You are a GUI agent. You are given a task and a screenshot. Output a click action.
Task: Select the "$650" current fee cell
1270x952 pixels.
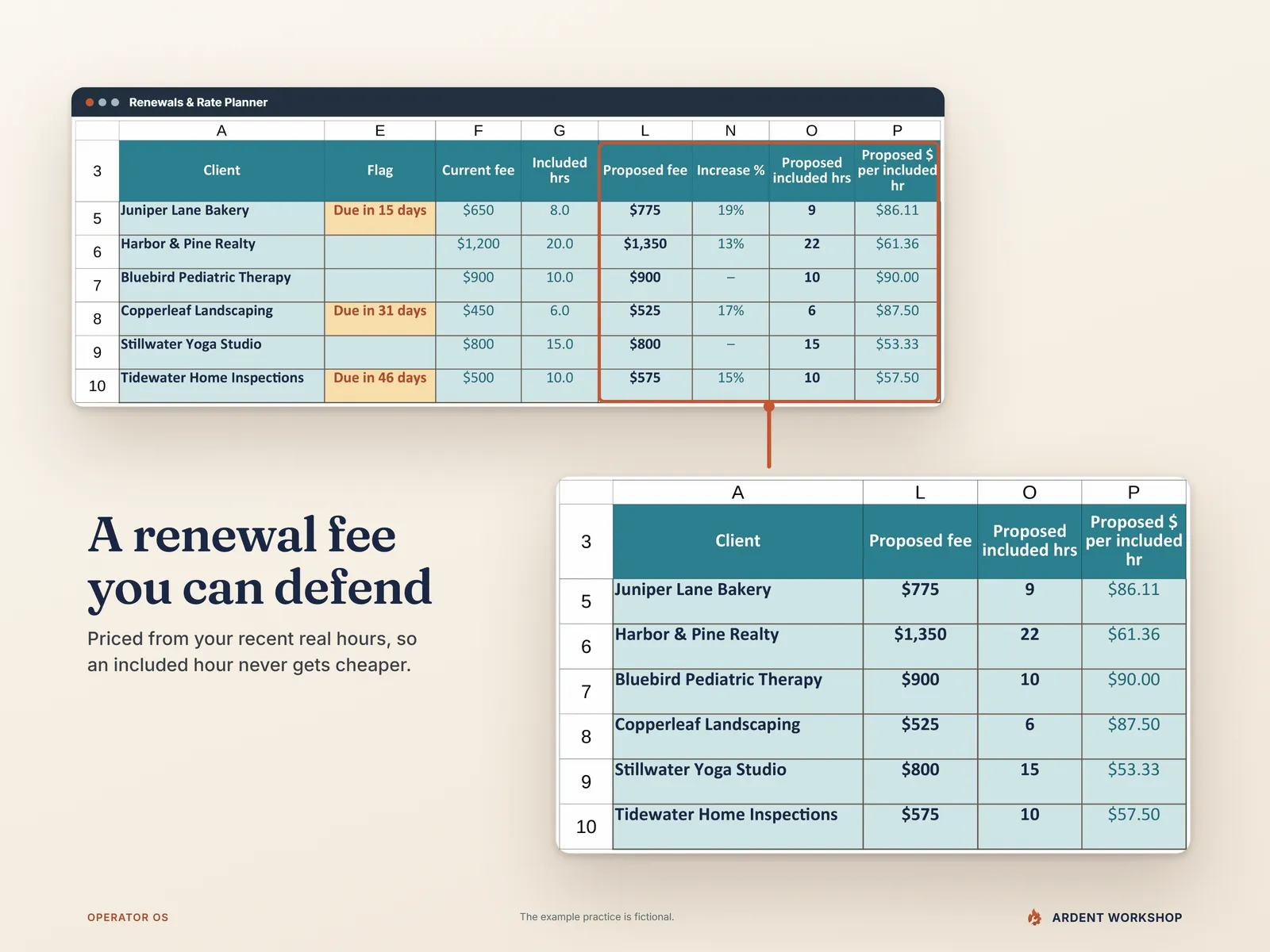(x=479, y=218)
